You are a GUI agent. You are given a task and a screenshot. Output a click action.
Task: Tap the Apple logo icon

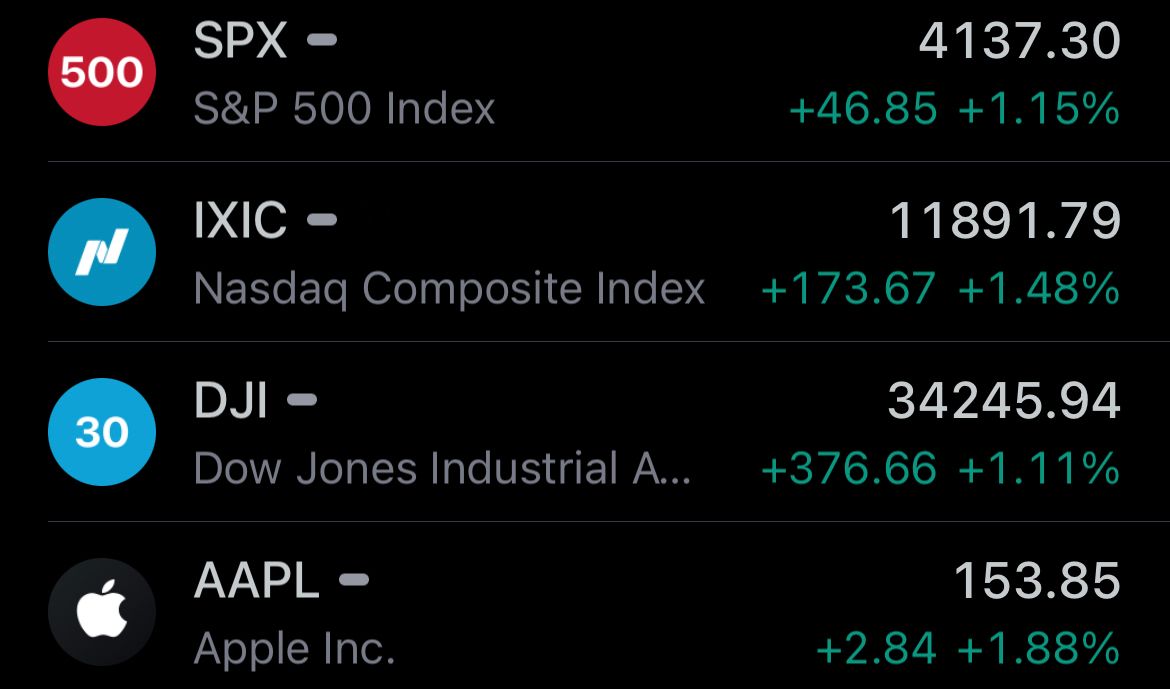click(x=101, y=612)
